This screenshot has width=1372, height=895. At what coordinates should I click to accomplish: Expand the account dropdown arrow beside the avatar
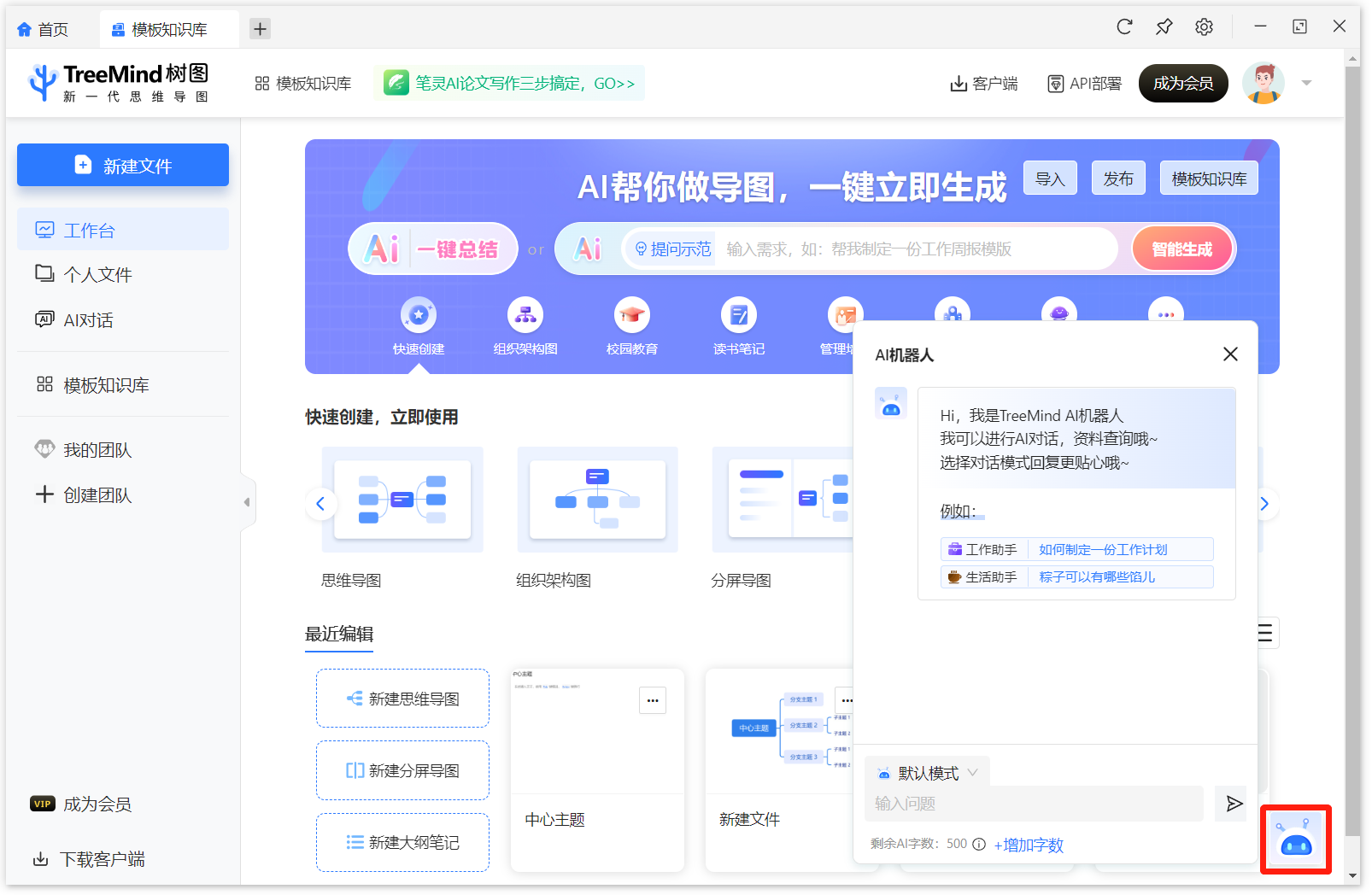click(x=1306, y=83)
